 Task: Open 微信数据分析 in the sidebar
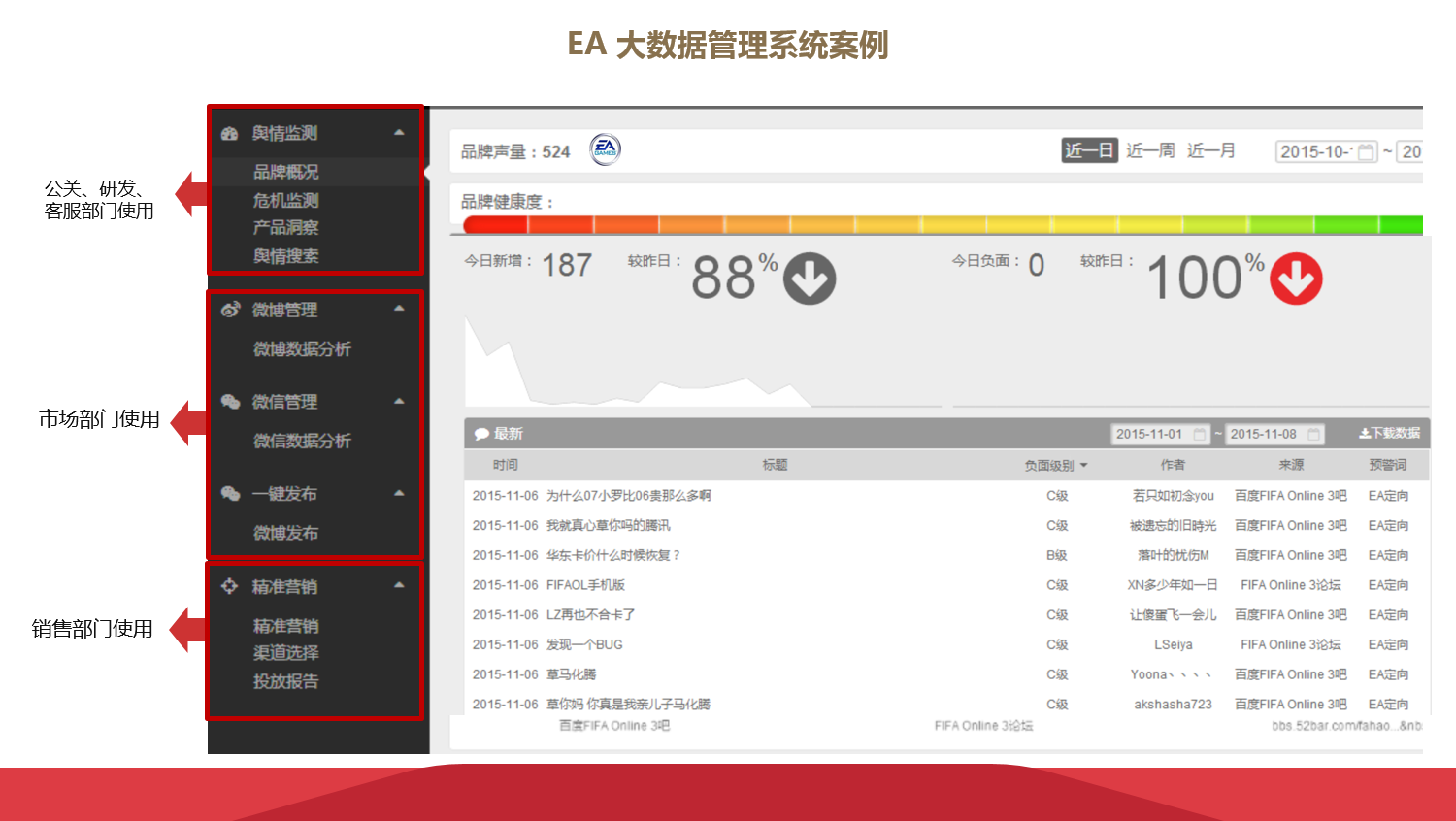[x=302, y=441]
